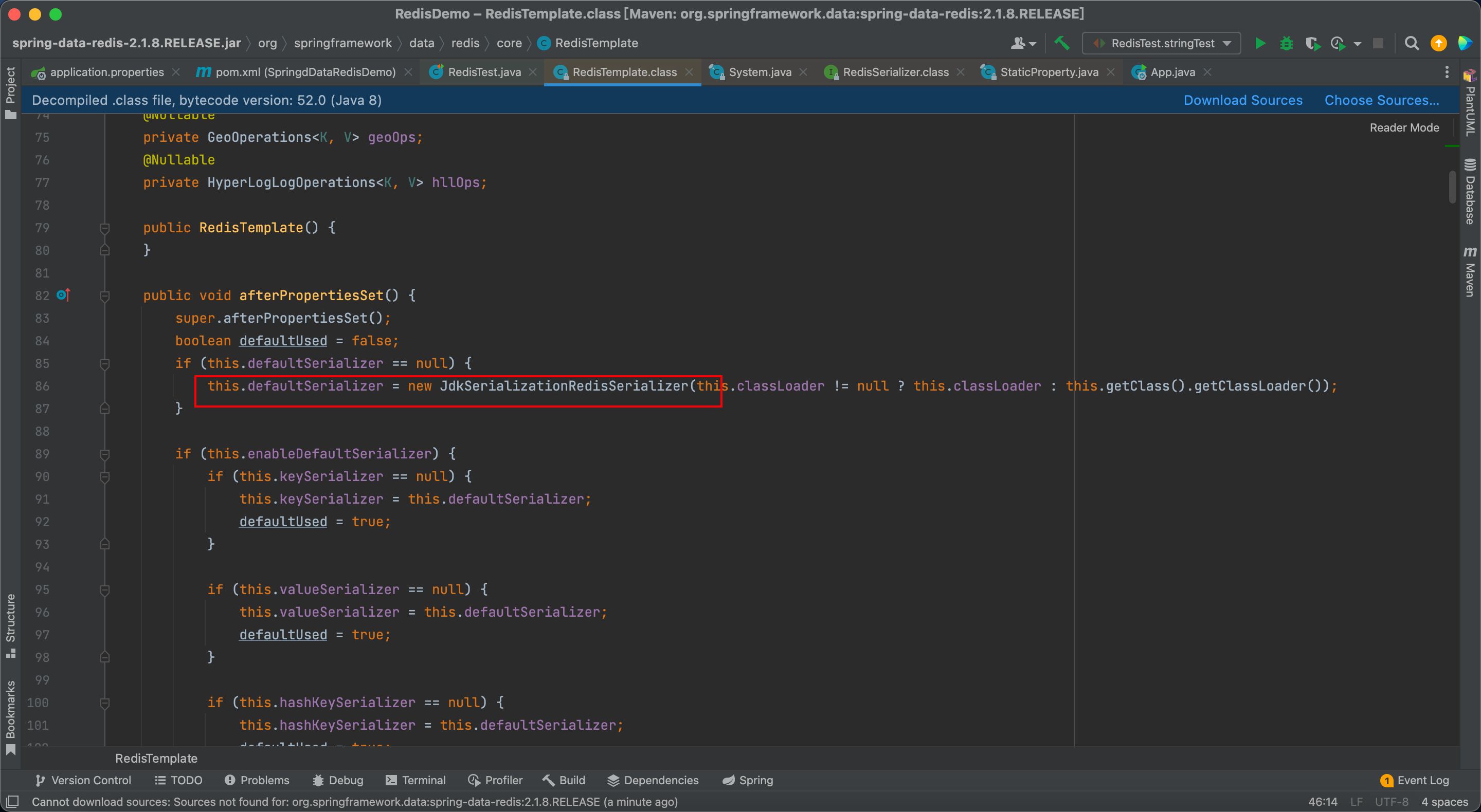Viewport: 1481px width, 812px height.
Task: Open the Build tool window
Action: click(564, 780)
